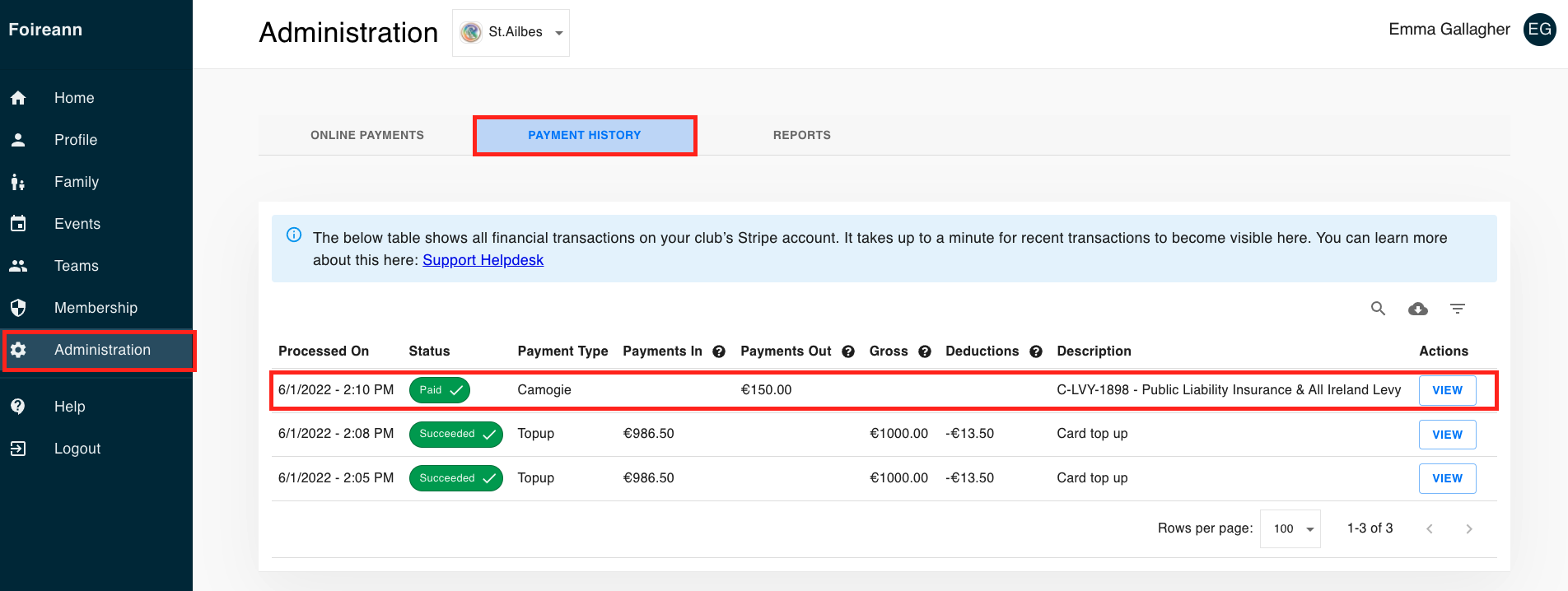1568x591 pixels.
Task: Navigate to Events in the sidebar
Action: [x=77, y=224]
